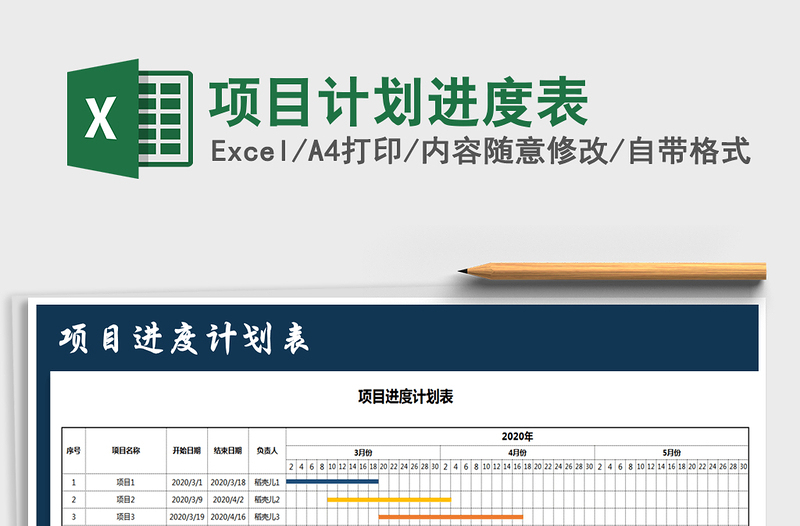
Task: Click serial number 3 in 项目3 row
Action: (73, 517)
